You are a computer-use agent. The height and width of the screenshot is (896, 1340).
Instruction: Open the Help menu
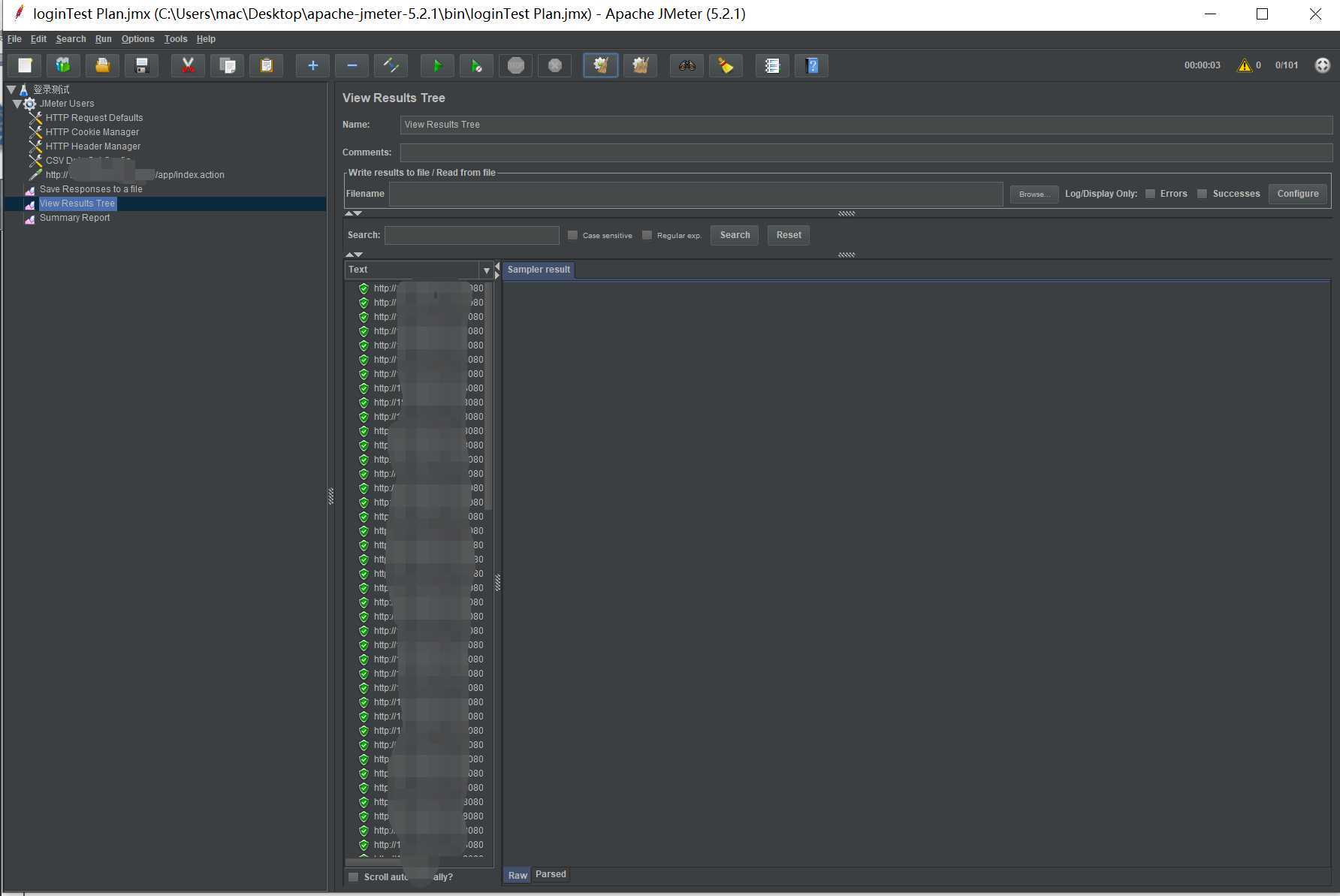206,39
